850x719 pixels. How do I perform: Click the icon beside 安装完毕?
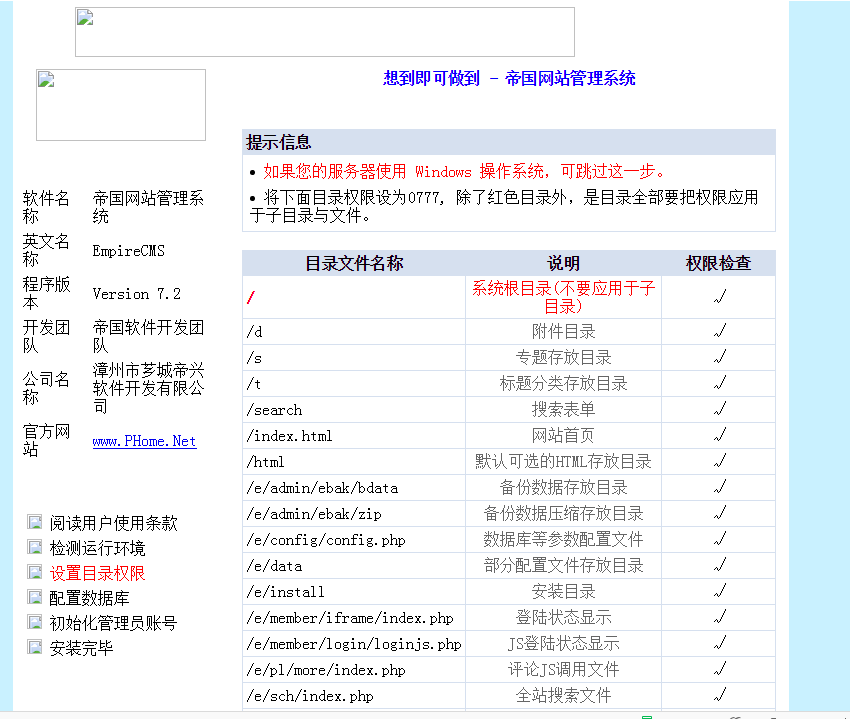(x=35, y=647)
